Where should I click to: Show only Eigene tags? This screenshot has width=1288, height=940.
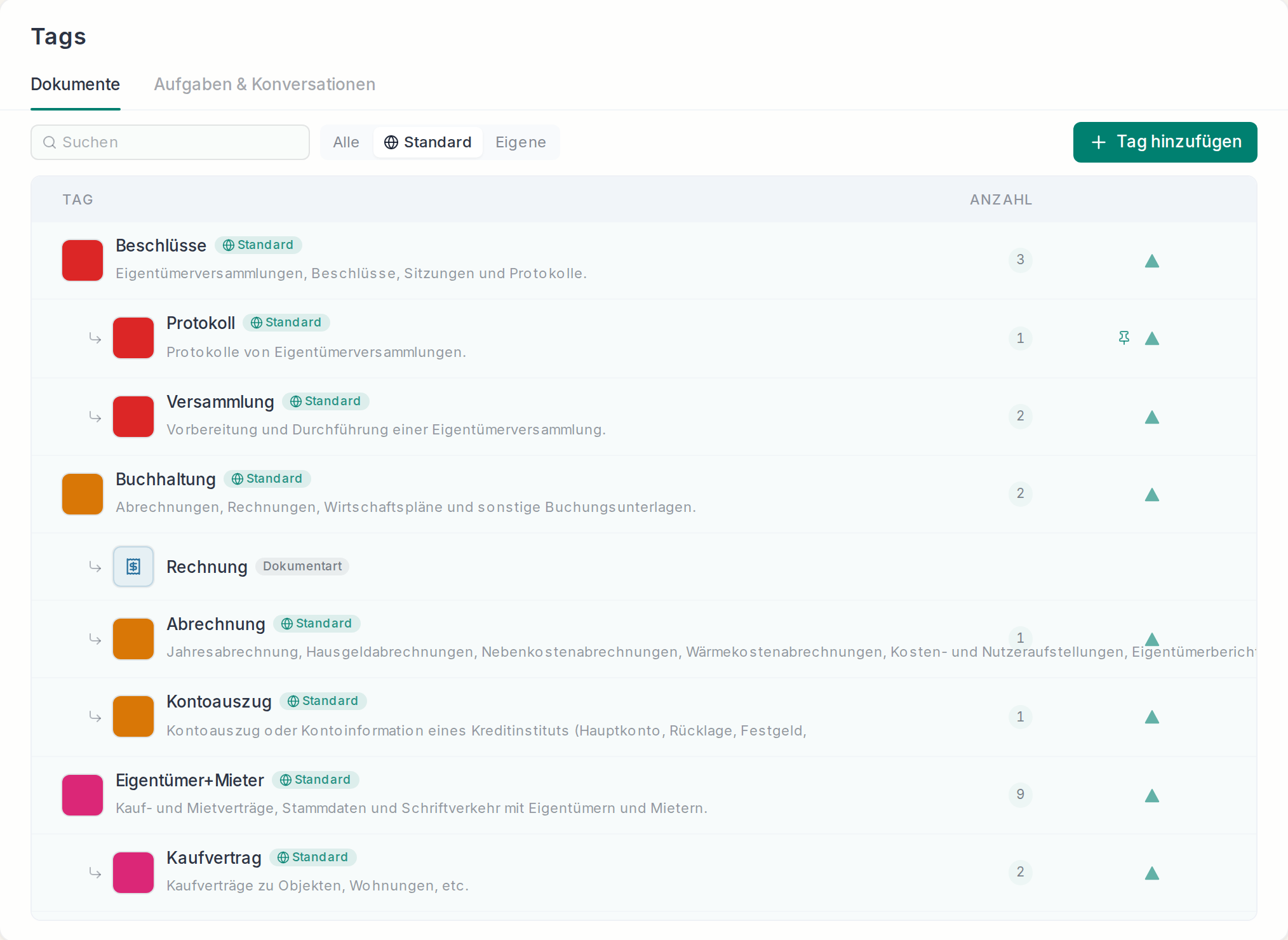point(521,142)
